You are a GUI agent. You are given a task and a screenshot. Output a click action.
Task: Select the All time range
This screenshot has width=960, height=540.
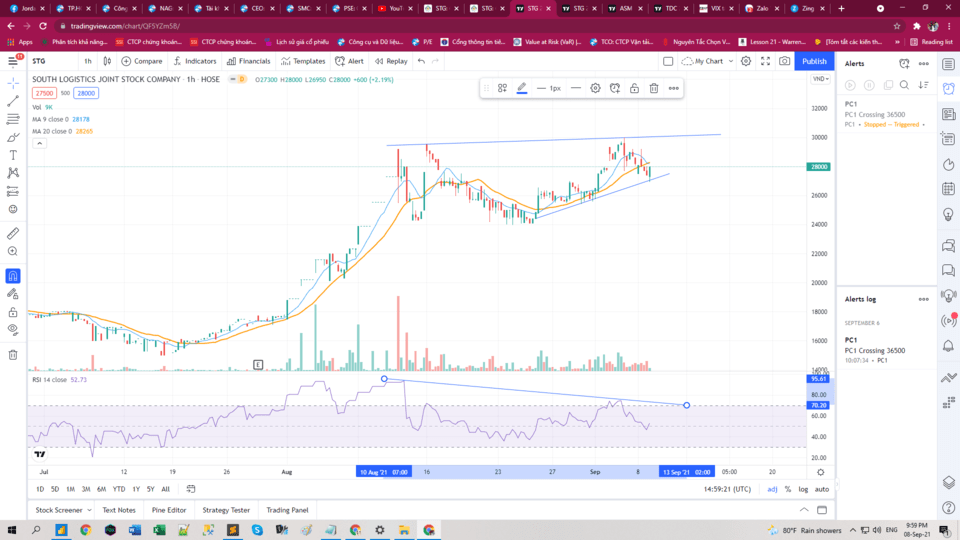click(165, 489)
